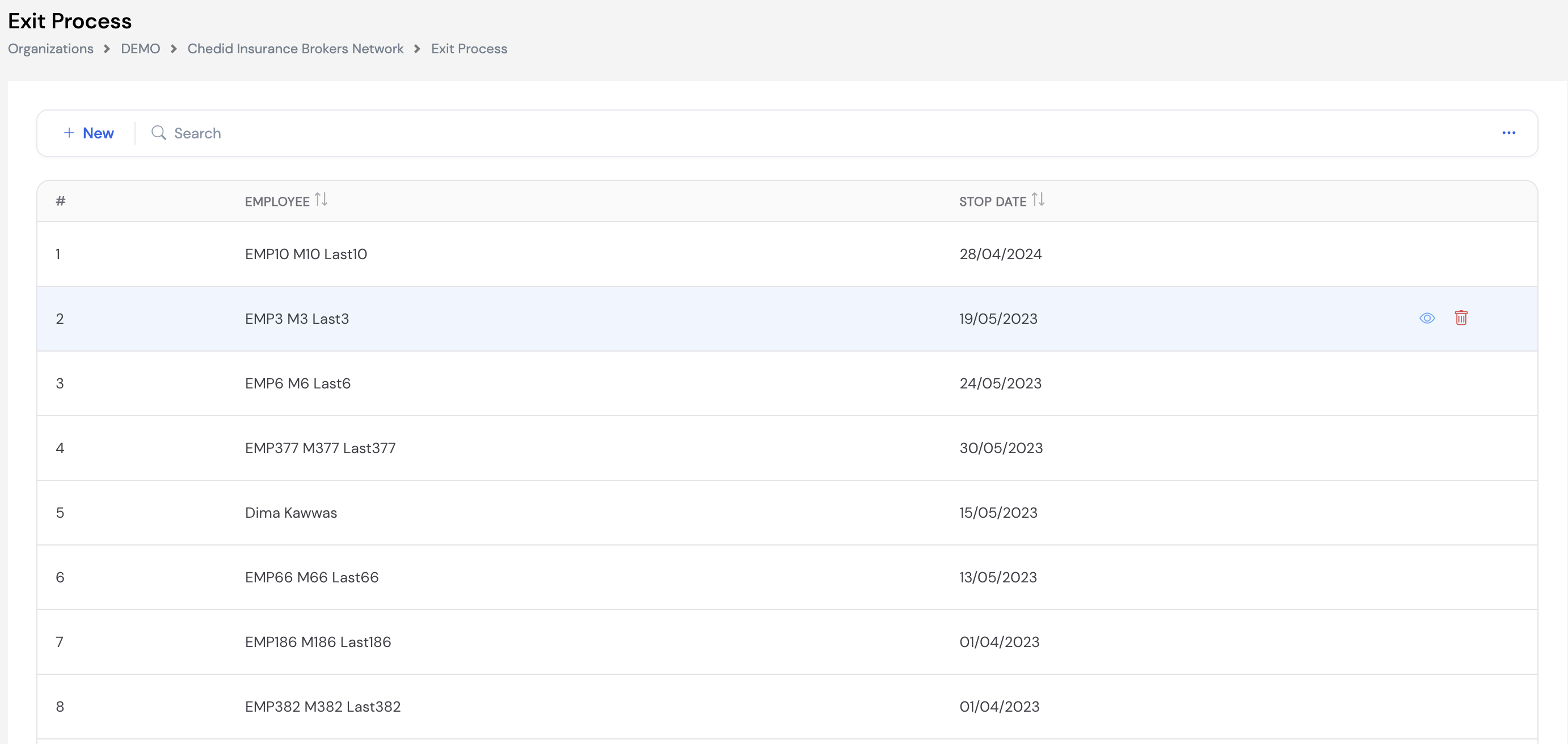
Task: Click stop date 15/05/2023
Action: point(998,512)
